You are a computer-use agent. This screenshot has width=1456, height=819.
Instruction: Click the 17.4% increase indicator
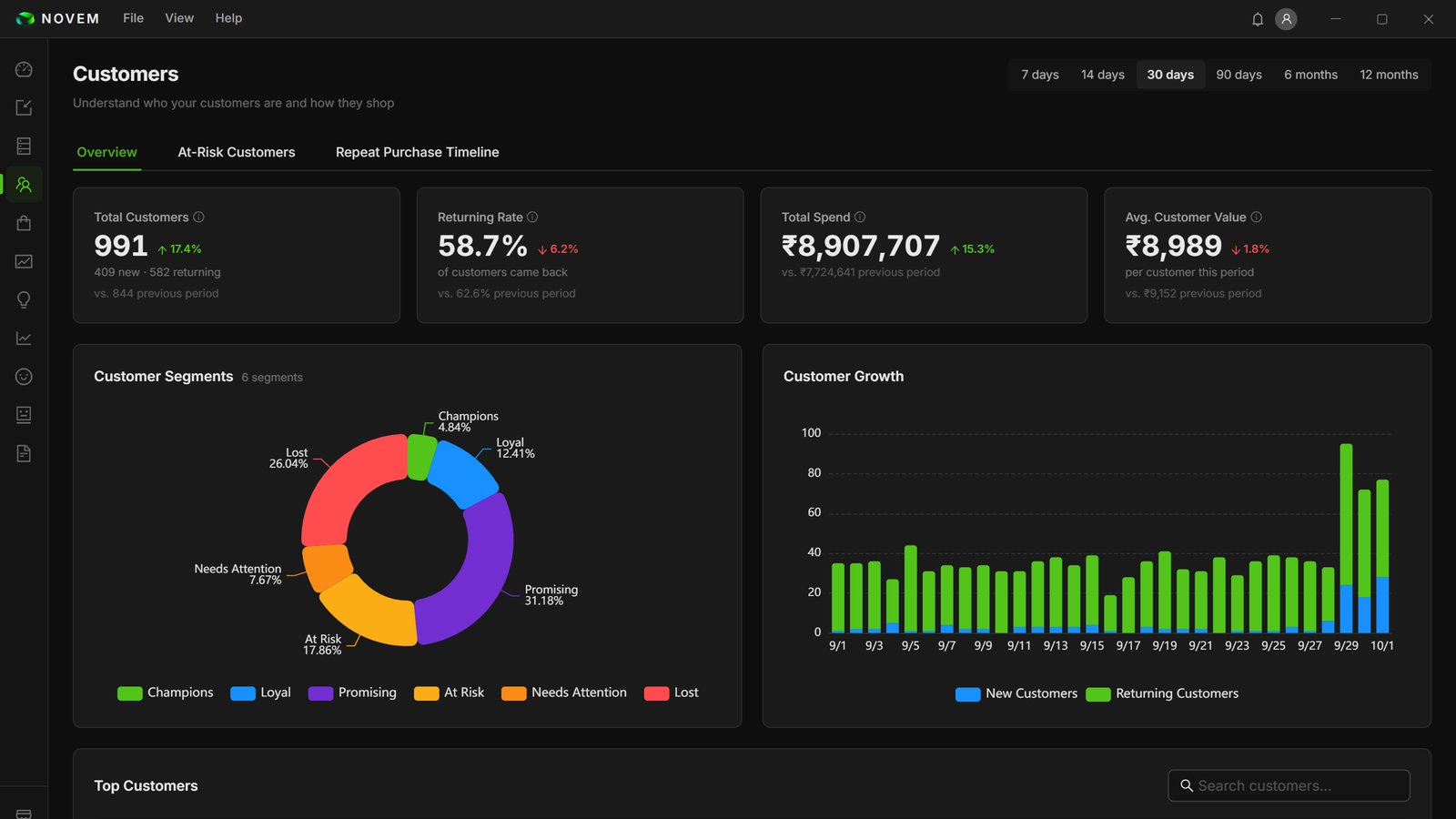point(179,248)
